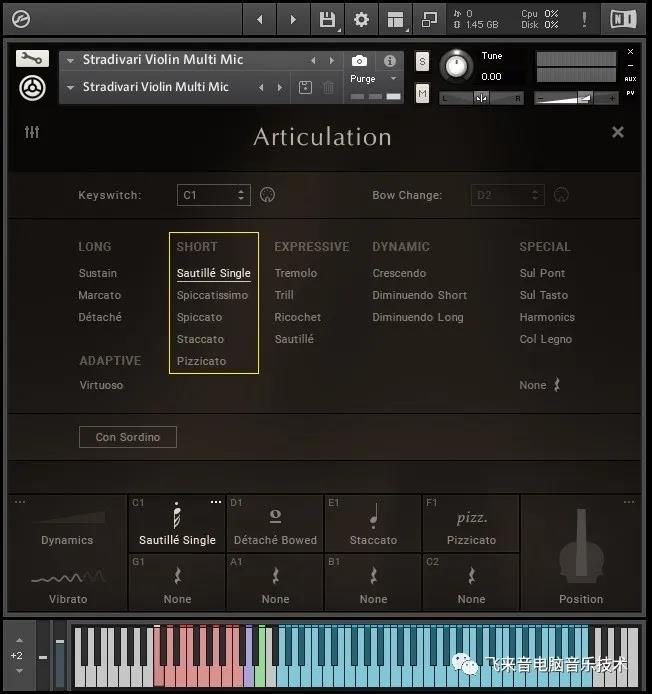The image size is (652, 694).
Task: Activate the F1 Pizzicato slot
Action: tap(471, 523)
